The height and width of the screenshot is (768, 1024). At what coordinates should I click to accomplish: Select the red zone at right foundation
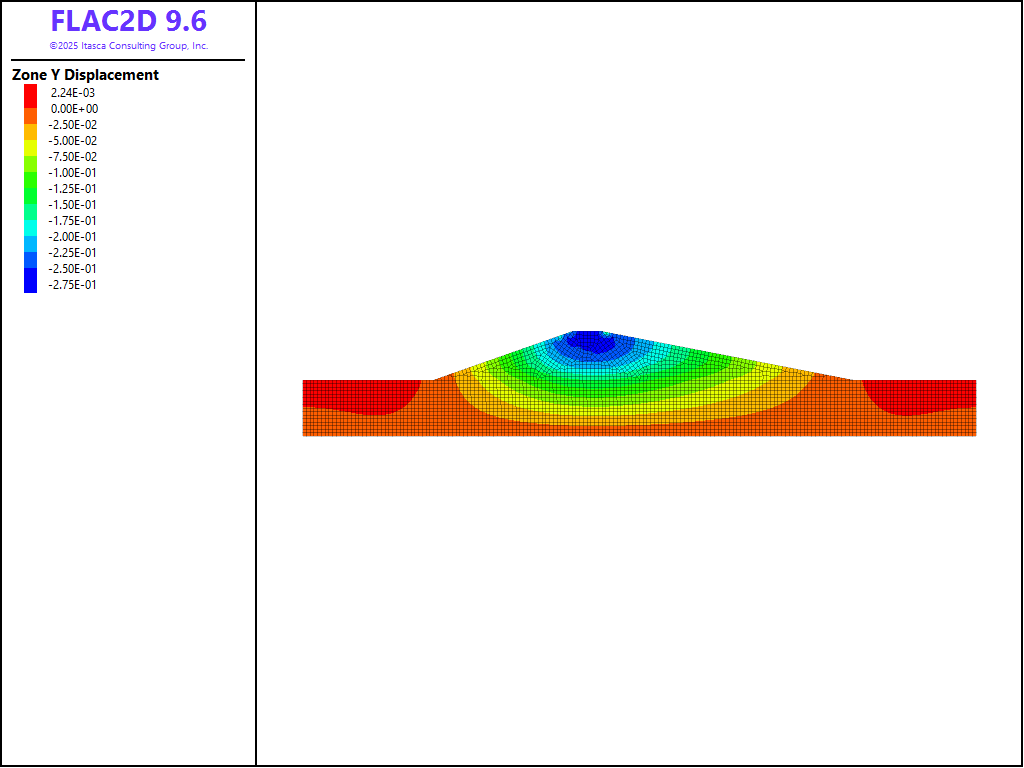920,394
